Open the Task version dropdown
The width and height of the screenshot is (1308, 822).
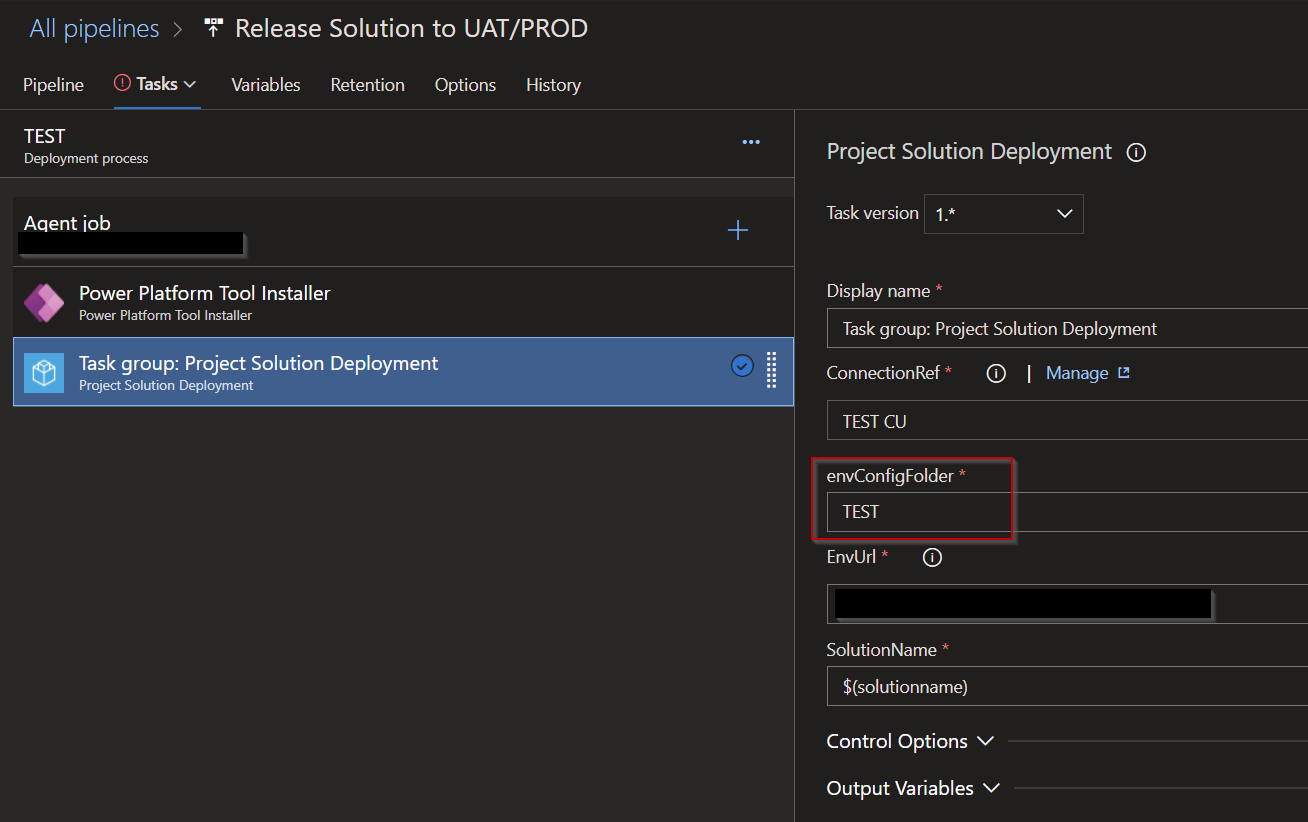click(x=1003, y=214)
